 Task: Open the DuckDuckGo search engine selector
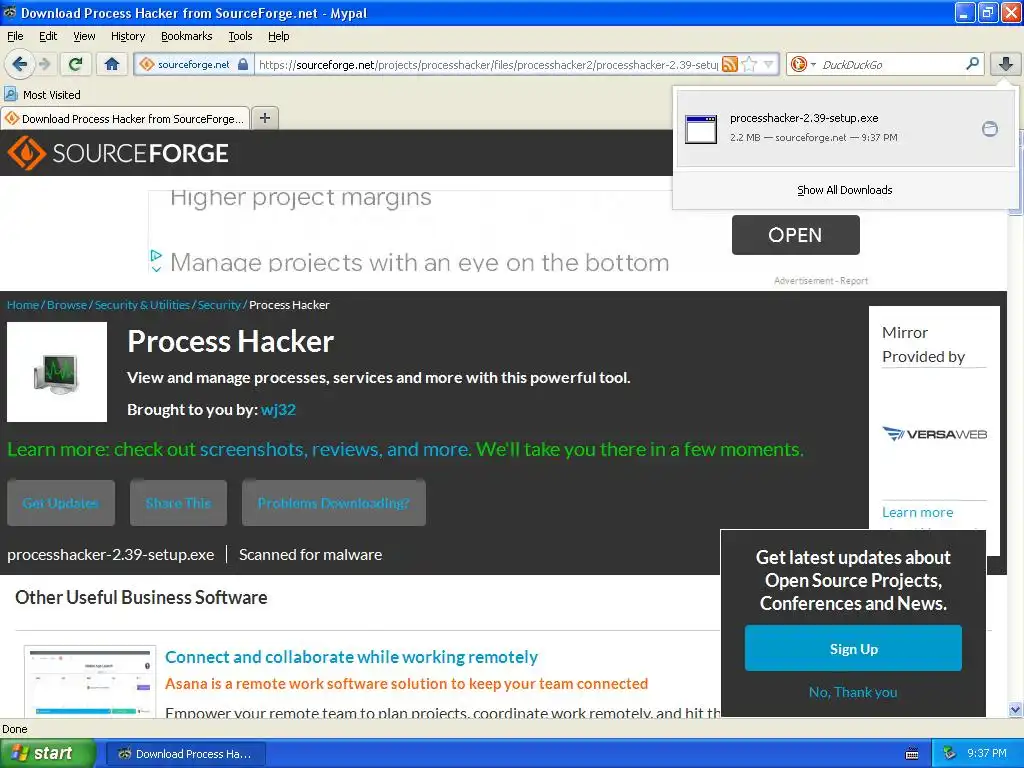pyautogui.click(x=803, y=64)
